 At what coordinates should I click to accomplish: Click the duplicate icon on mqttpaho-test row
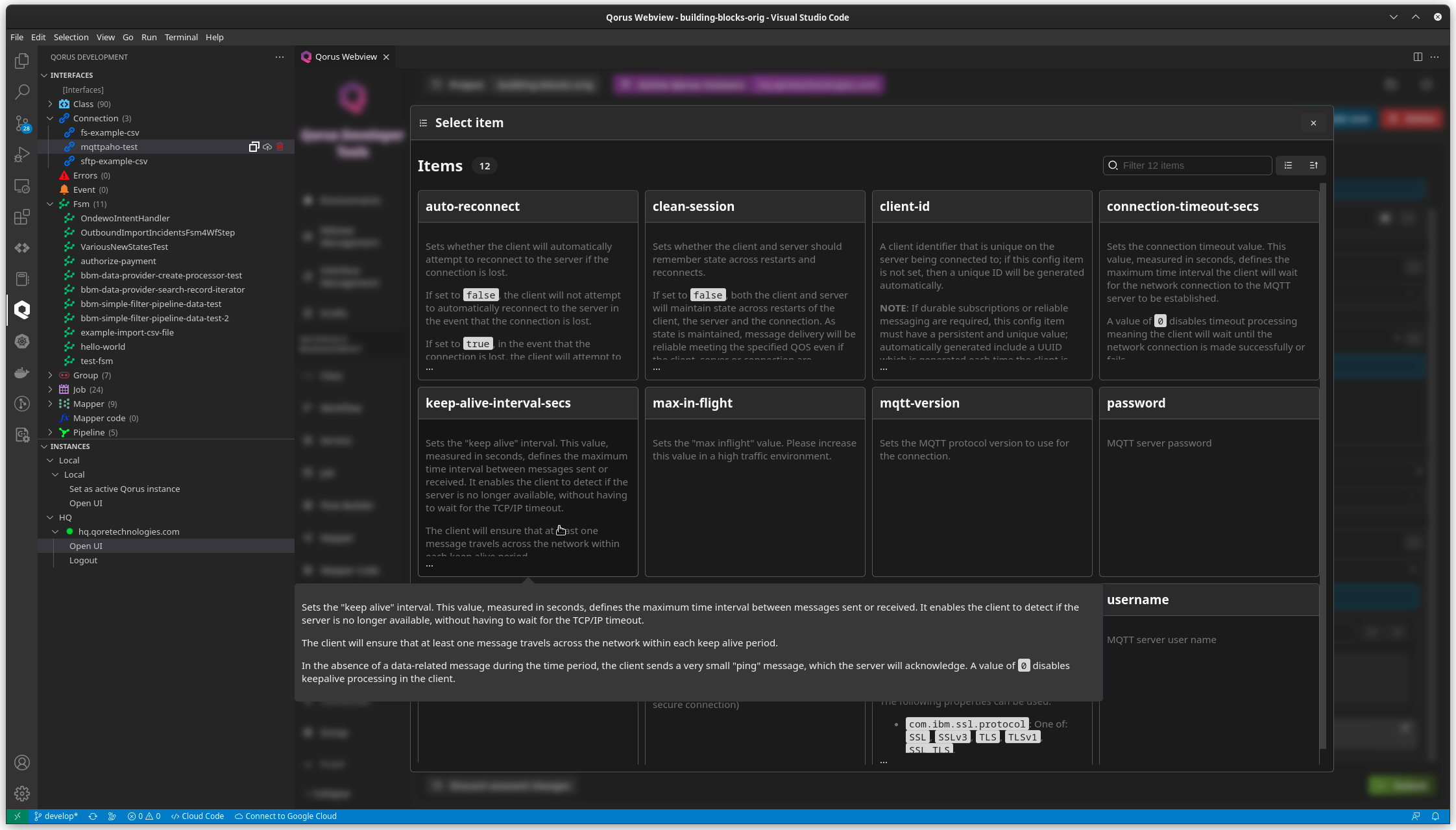(254, 147)
